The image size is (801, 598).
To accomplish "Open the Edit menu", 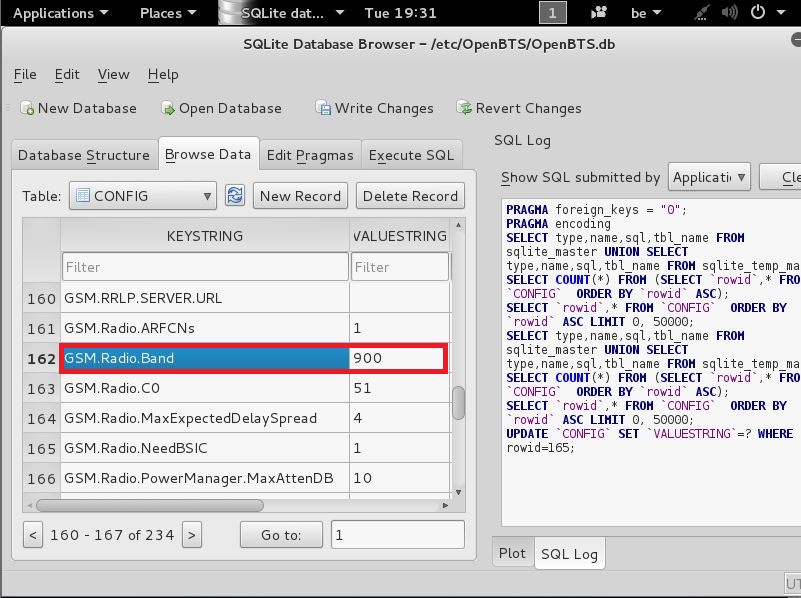I will coord(67,75).
